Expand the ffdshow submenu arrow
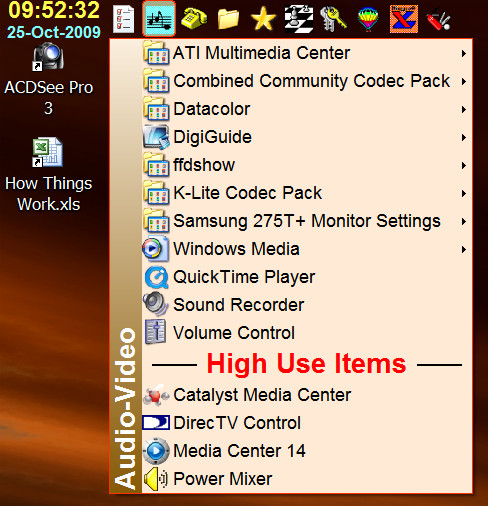Viewport: 488px width, 506px height. point(464,165)
